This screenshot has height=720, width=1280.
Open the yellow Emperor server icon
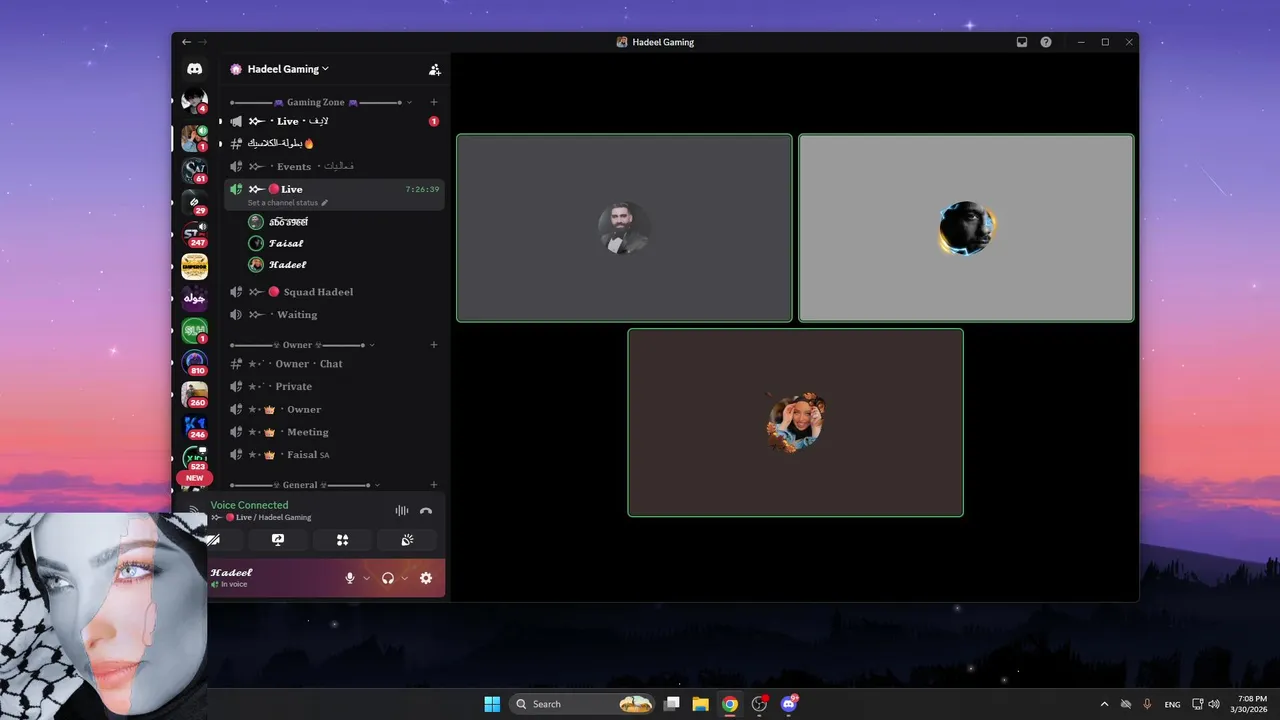click(194, 266)
